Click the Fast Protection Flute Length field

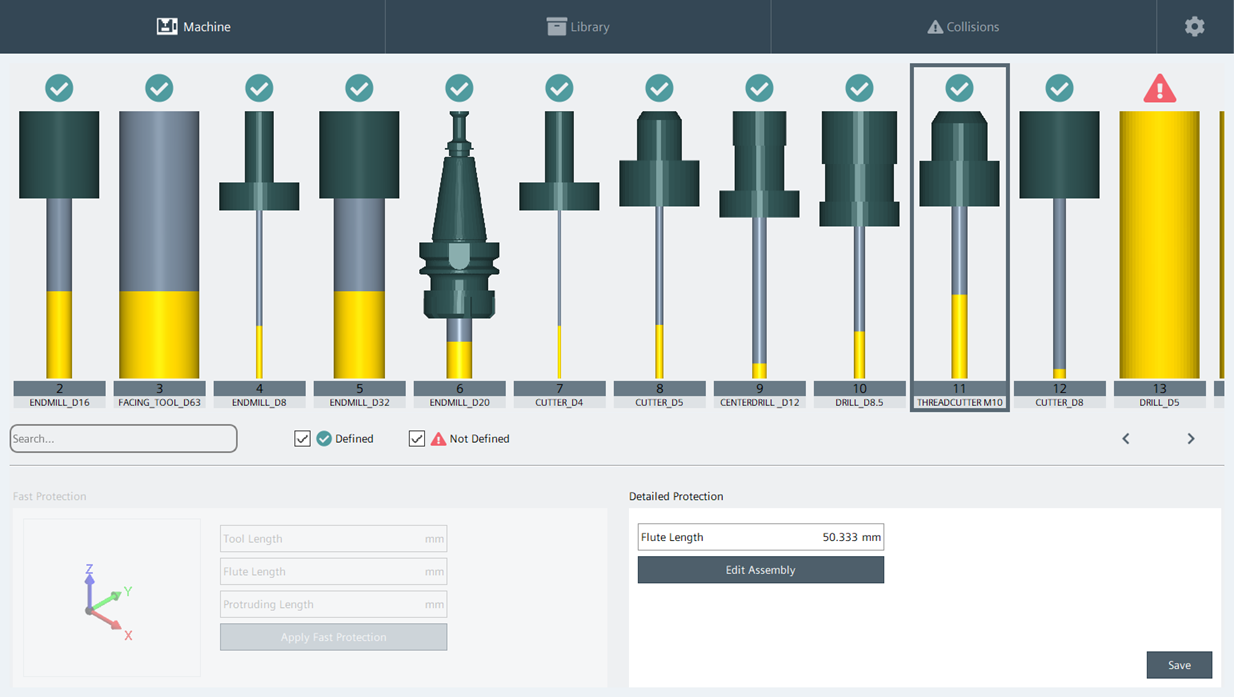(333, 571)
